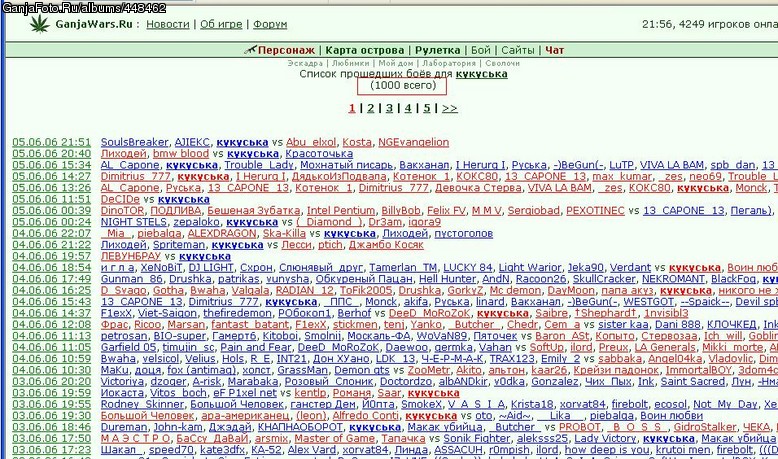Go to page 1 of battles
The width and height of the screenshot is (778, 459).
(352, 108)
